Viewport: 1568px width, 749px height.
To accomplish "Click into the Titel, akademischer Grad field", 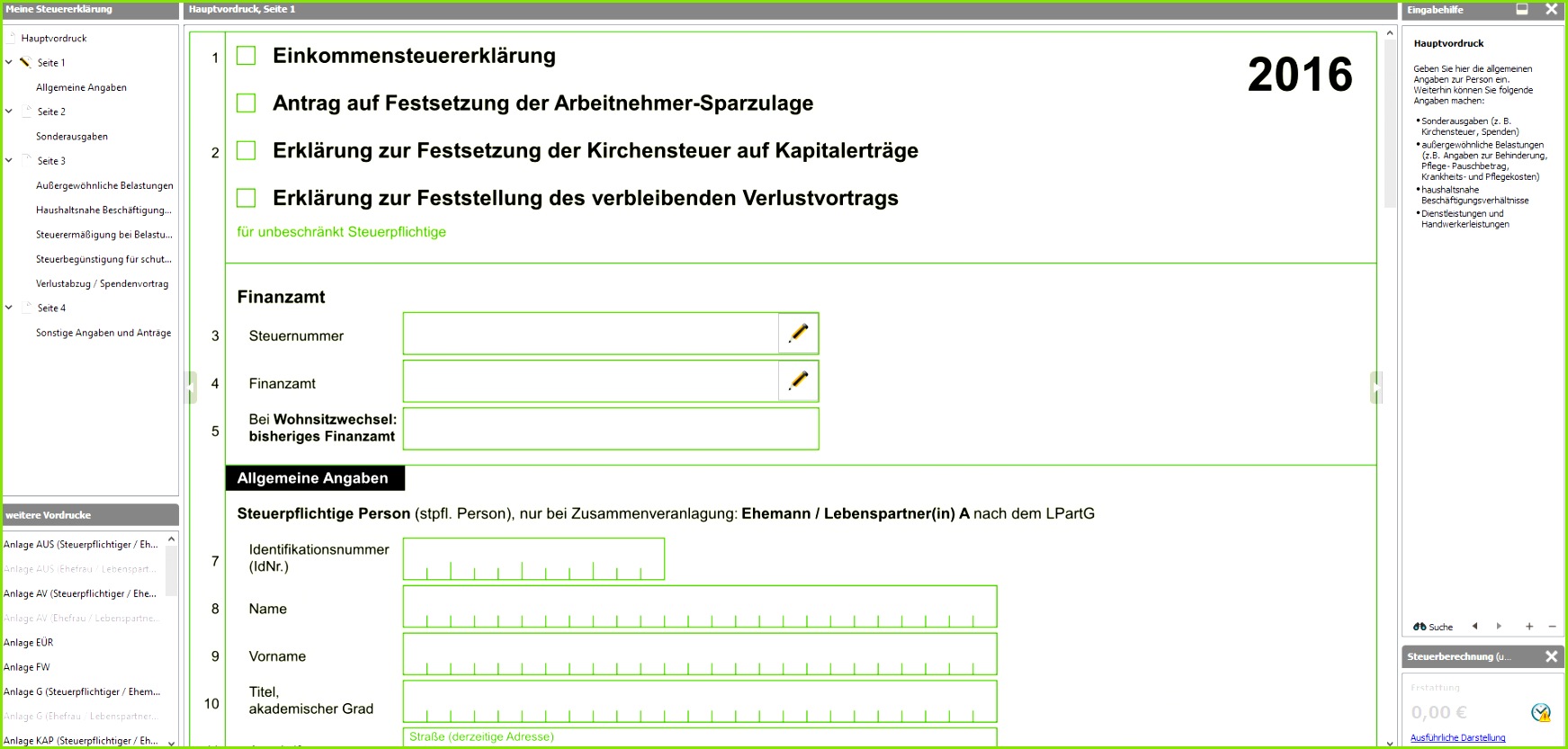I will click(700, 701).
